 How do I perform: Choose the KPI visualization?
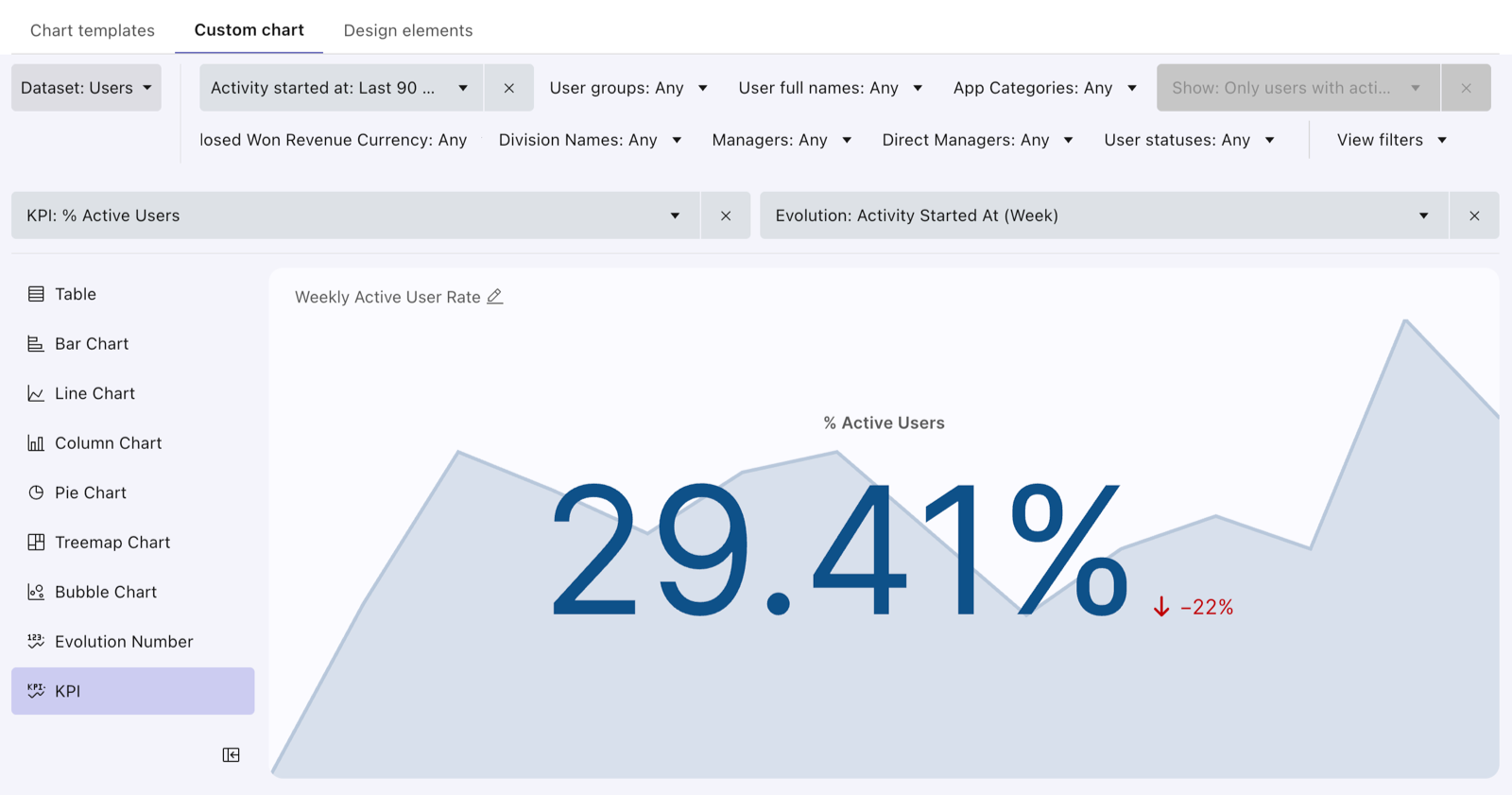(133, 691)
